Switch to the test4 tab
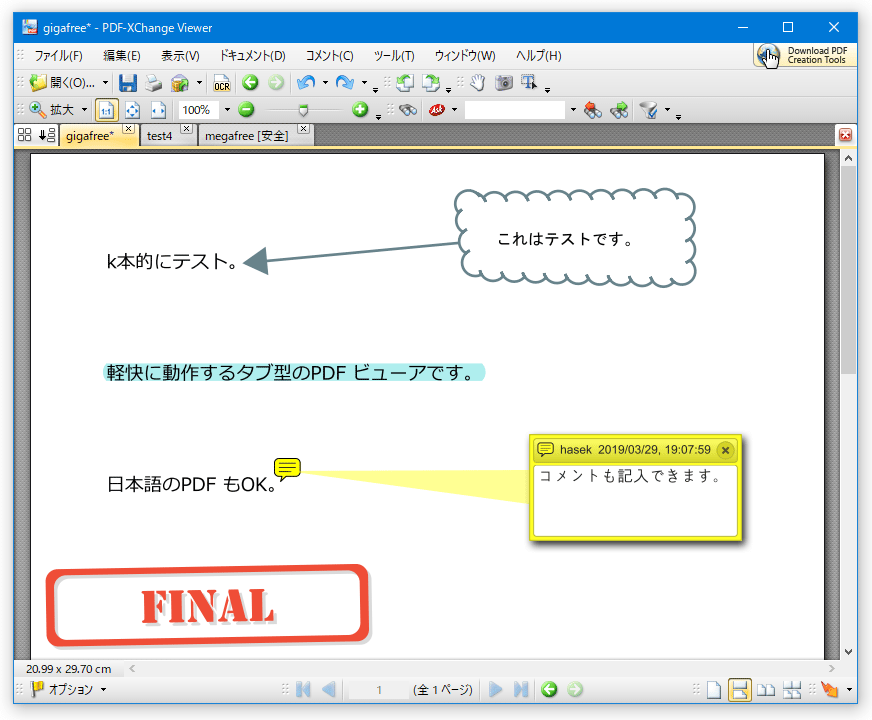The width and height of the screenshot is (872, 720). coord(160,136)
